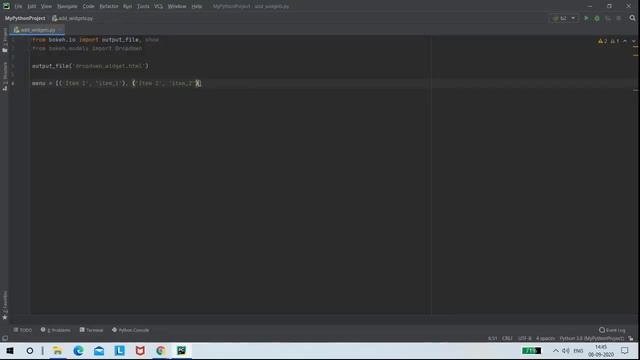This screenshot has width=640, height=360.
Task: Open the Event Log
Action: coord(612,330)
